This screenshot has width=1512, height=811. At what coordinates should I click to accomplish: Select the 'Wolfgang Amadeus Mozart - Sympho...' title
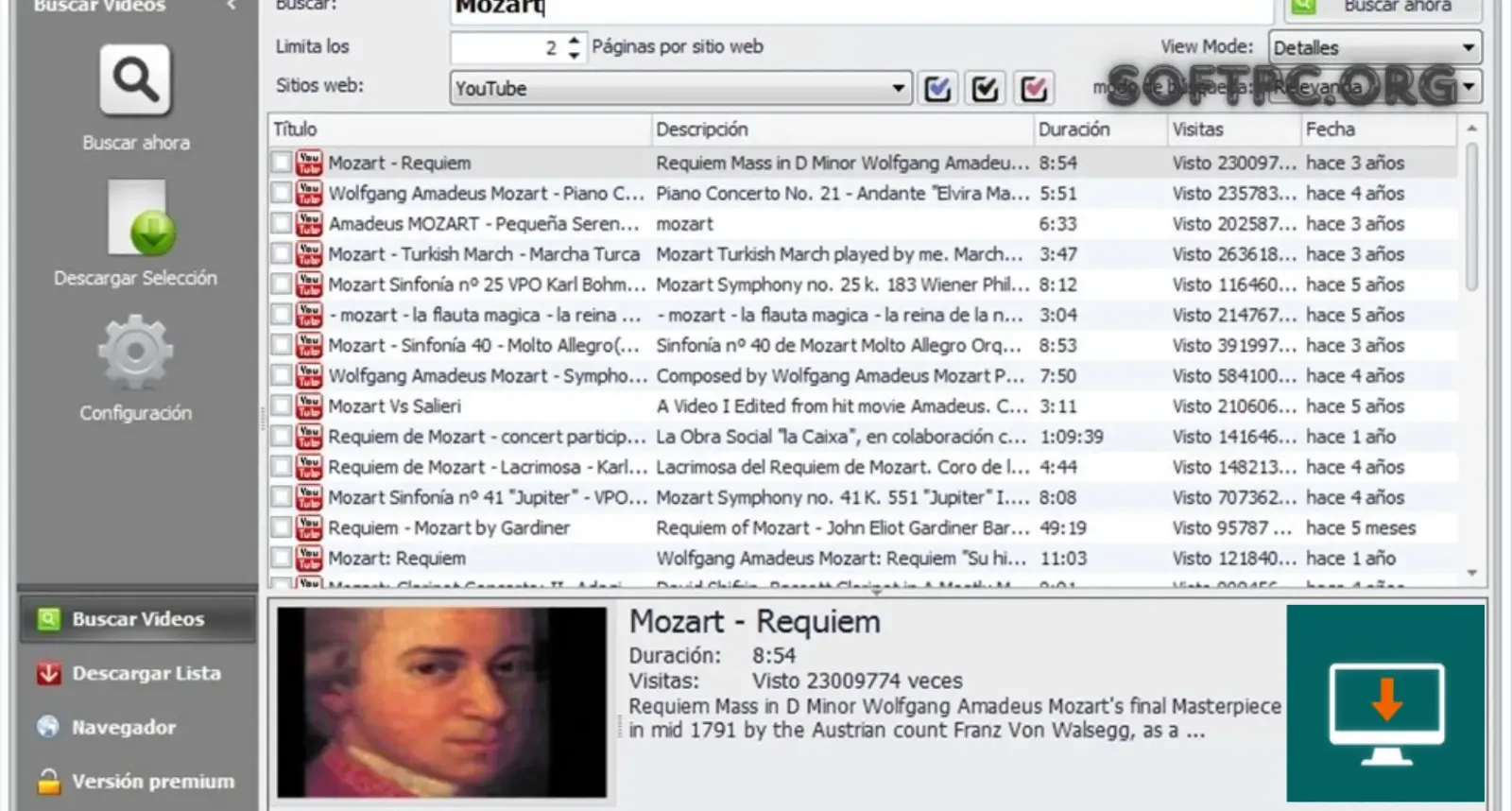(x=488, y=375)
